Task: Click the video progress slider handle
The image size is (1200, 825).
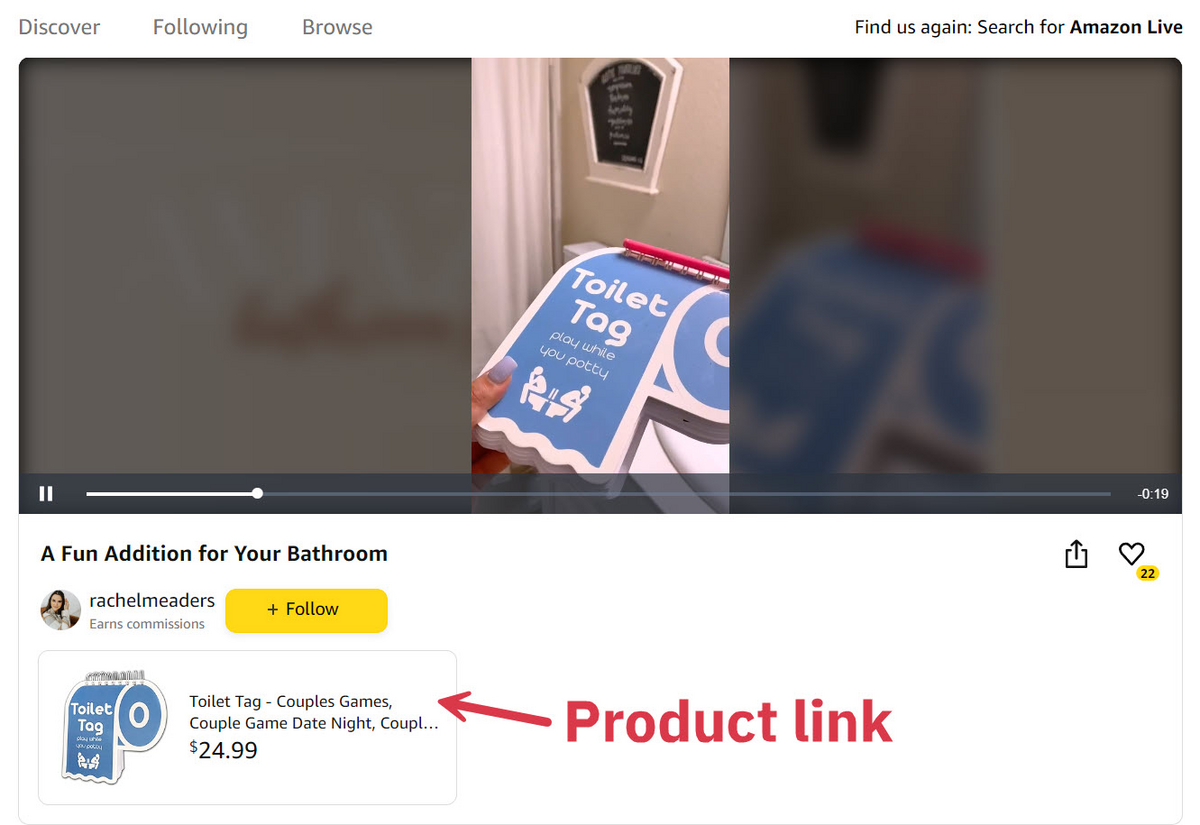Action: [258, 493]
